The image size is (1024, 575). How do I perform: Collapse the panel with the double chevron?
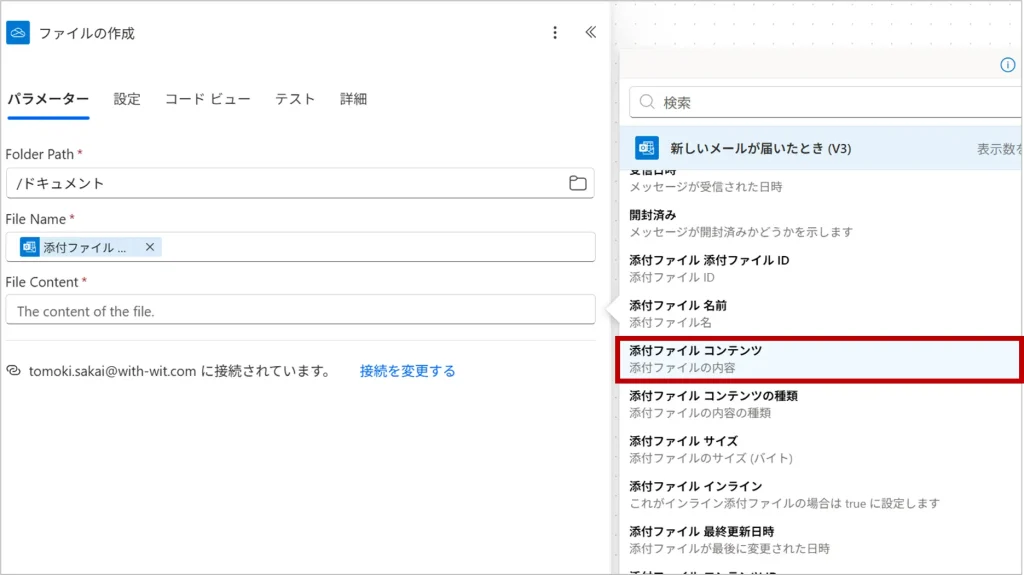click(x=590, y=33)
